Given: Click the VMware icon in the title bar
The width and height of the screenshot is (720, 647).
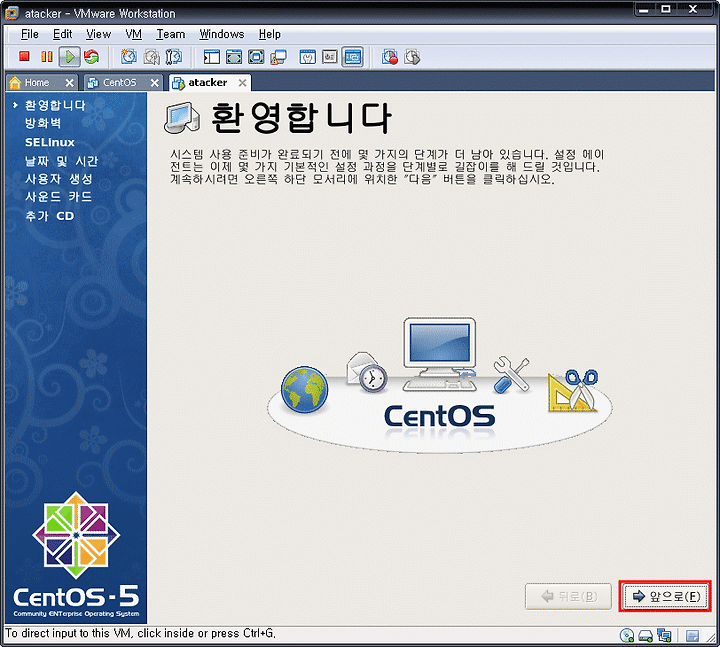Looking at the screenshot, I should pyautogui.click(x=11, y=13).
